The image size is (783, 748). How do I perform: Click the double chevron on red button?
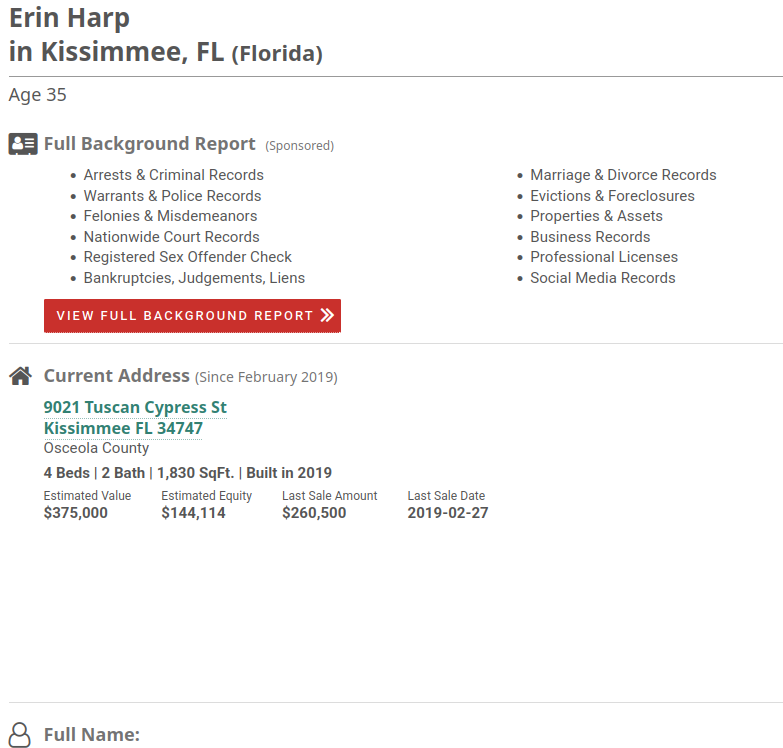point(327,316)
